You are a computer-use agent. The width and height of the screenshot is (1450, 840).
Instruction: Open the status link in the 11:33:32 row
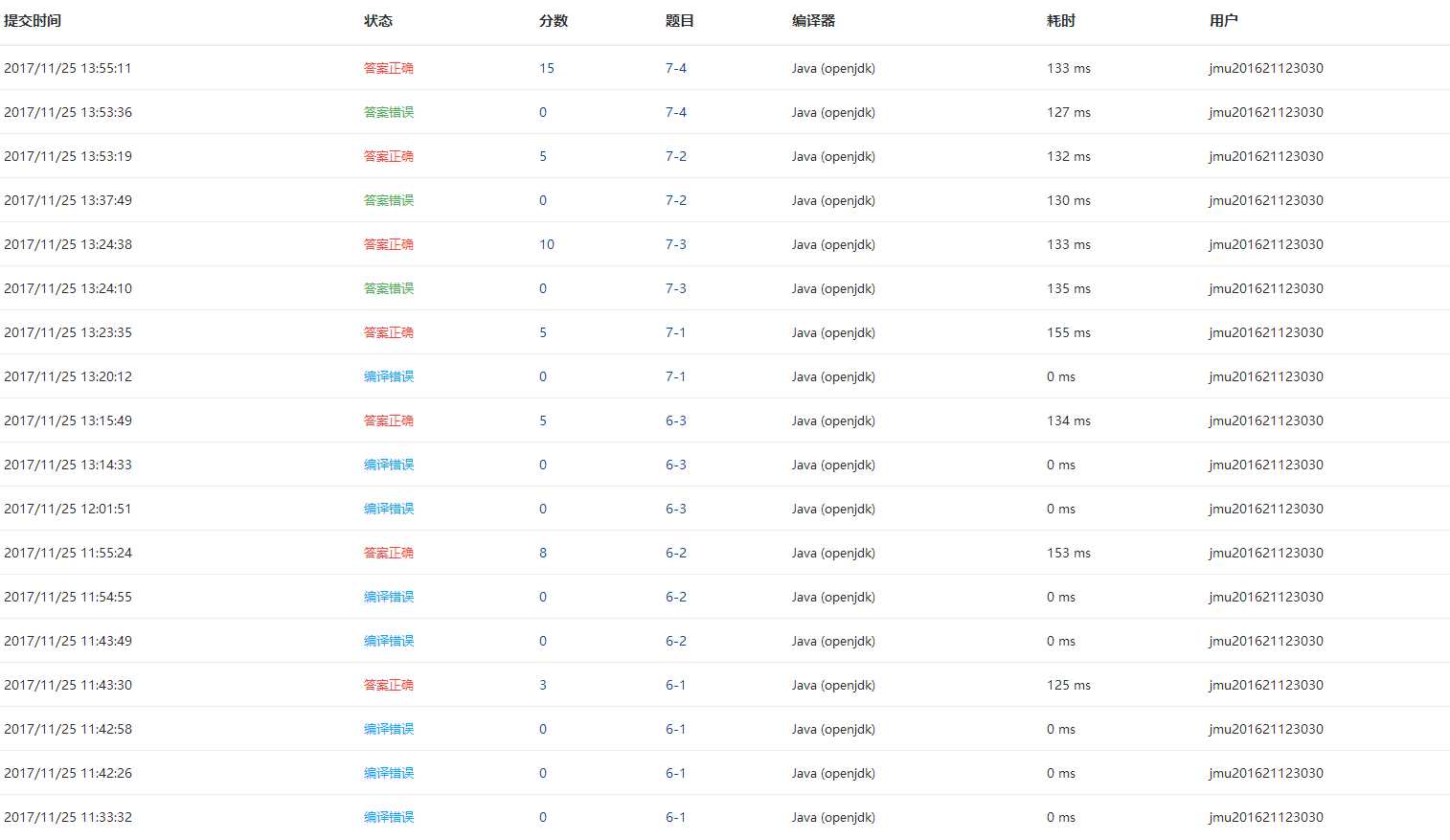point(389,817)
